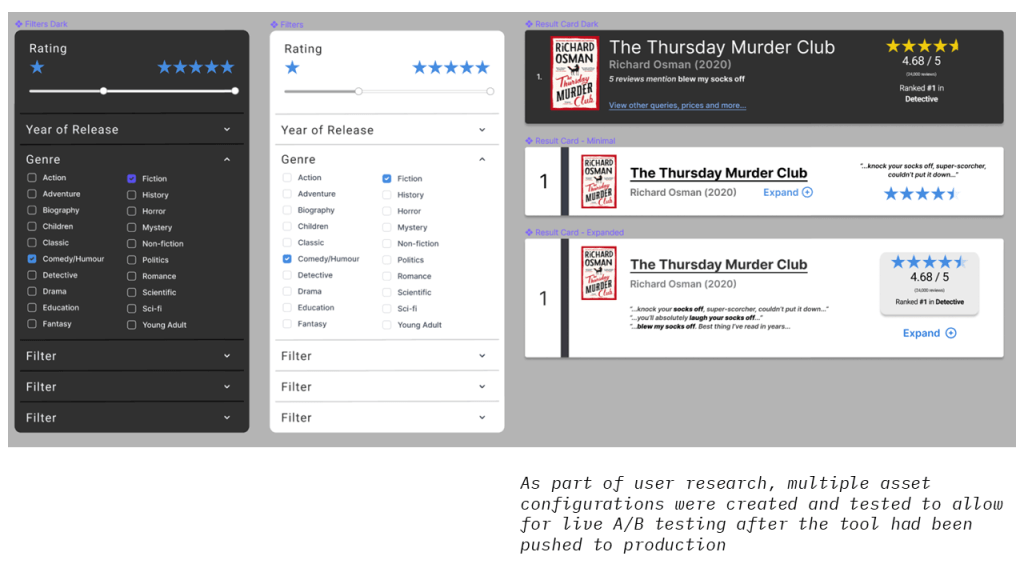The width and height of the screenshot is (1024, 576).
Task: Open The Thursday Murder Club title in minimal card
Action: pos(718,173)
